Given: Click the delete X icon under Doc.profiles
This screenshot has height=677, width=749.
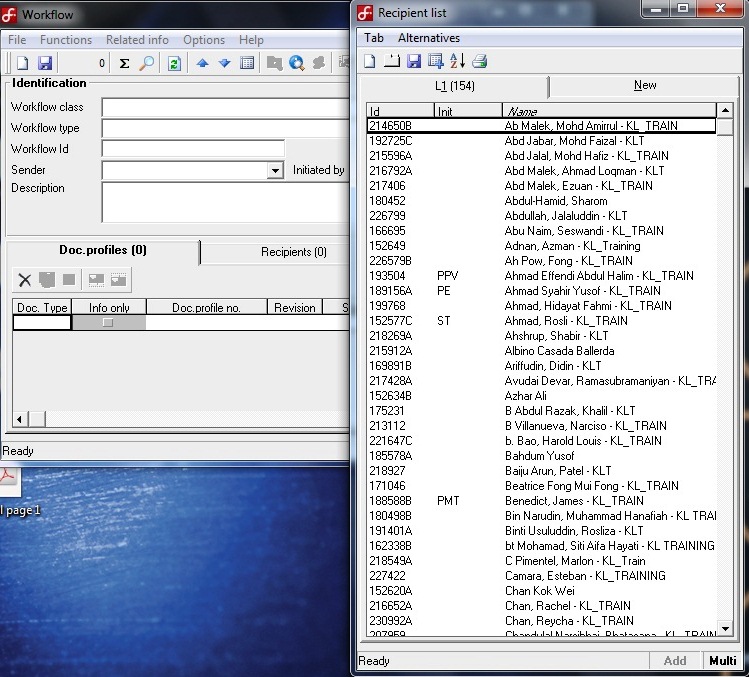Looking at the screenshot, I should point(25,280).
